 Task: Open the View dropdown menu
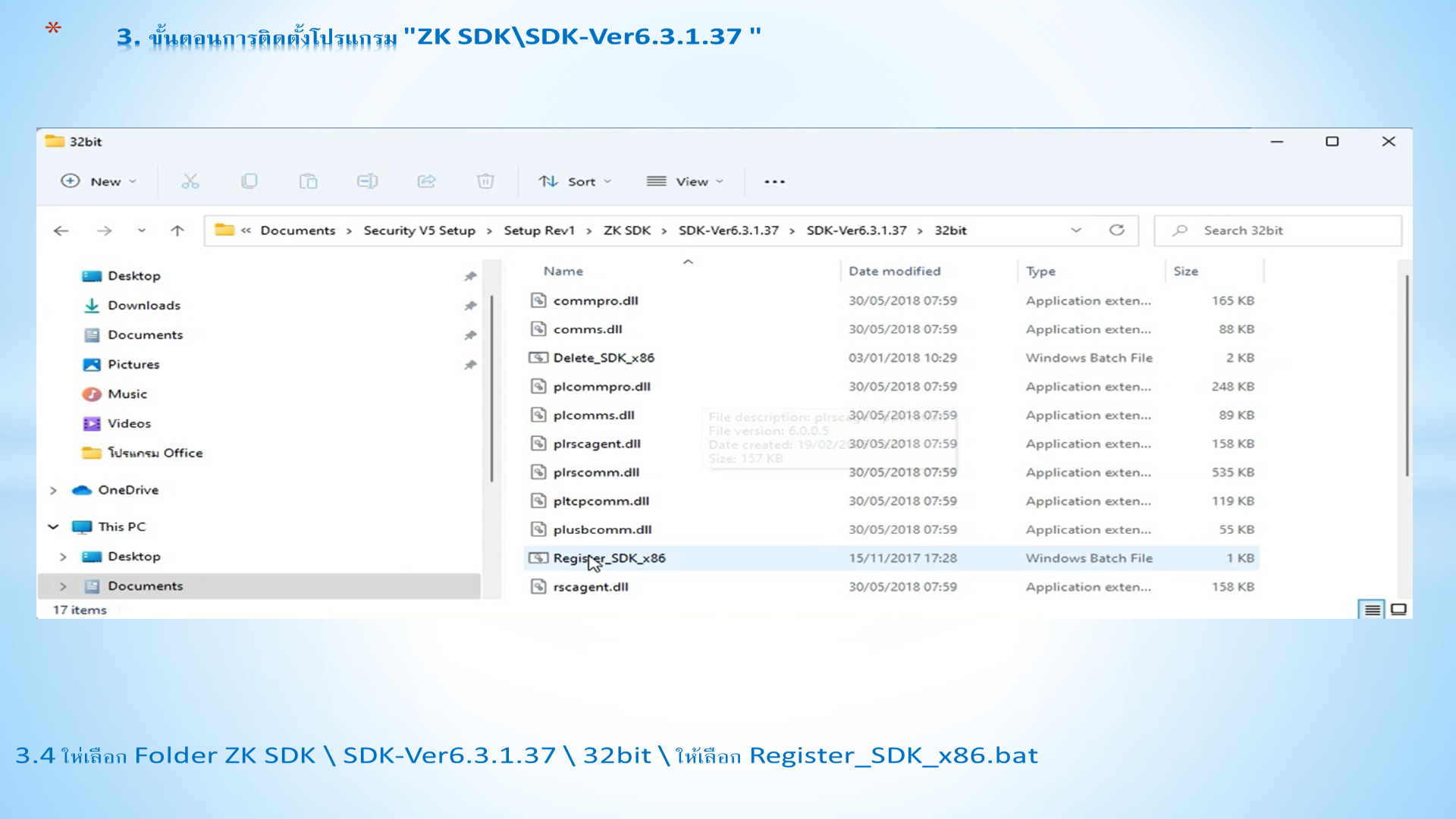(x=685, y=181)
